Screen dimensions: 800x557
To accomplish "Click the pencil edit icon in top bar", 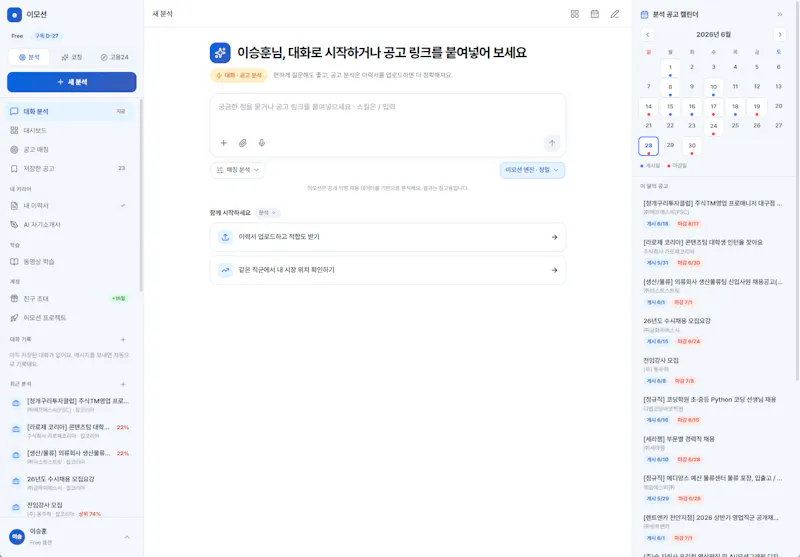I will pos(615,14).
